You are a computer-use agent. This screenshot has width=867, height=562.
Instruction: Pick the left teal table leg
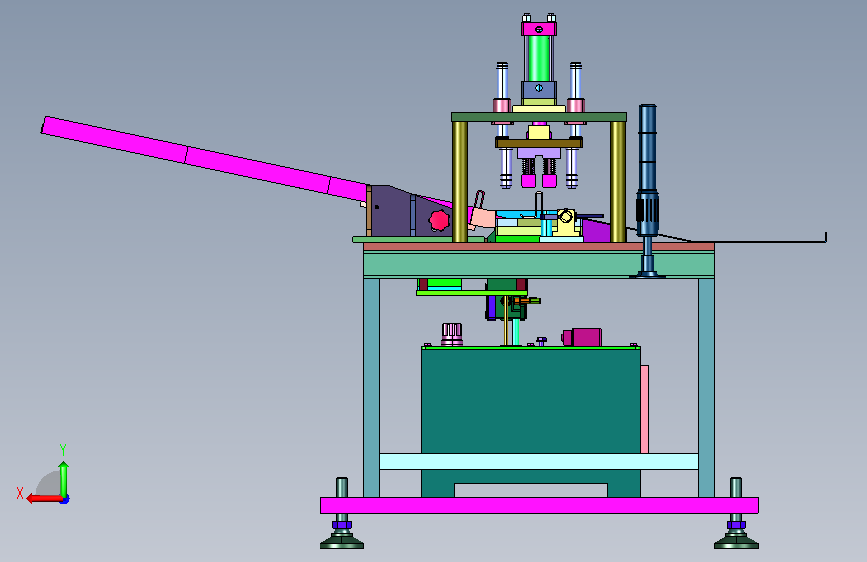pyautogui.click(x=372, y=387)
